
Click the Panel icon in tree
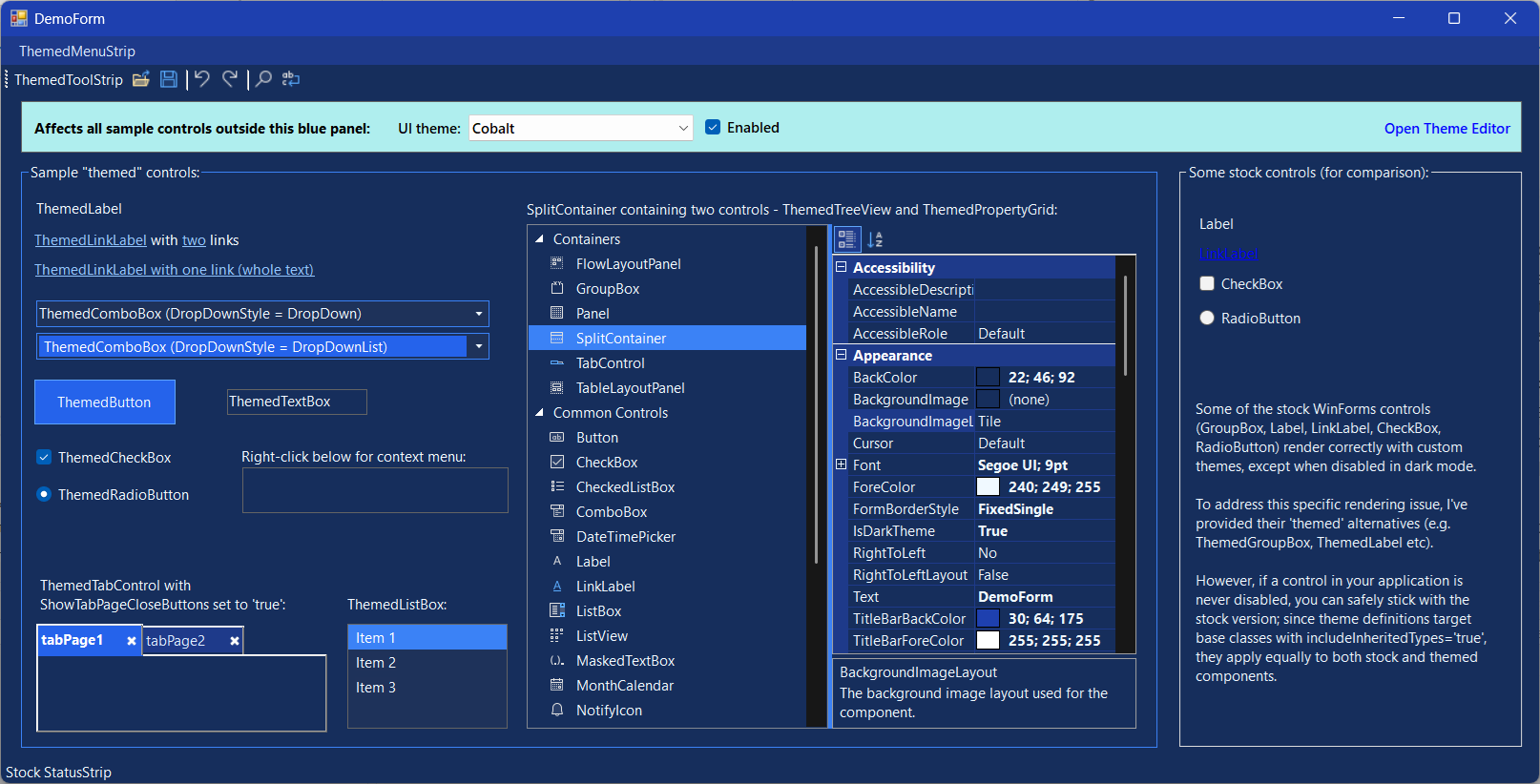[x=557, y=313]
